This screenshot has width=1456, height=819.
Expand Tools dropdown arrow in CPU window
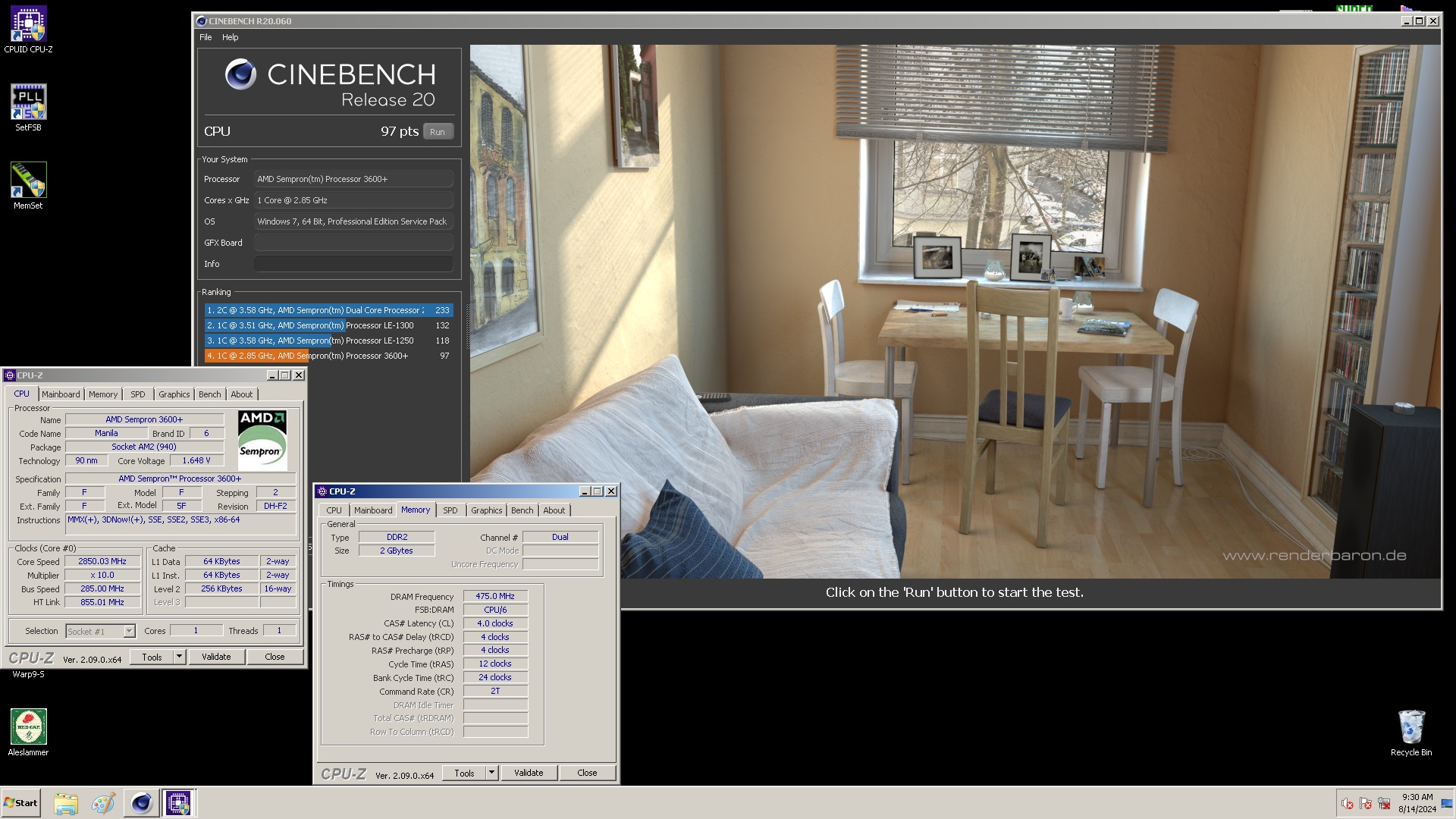pos(179,657)
